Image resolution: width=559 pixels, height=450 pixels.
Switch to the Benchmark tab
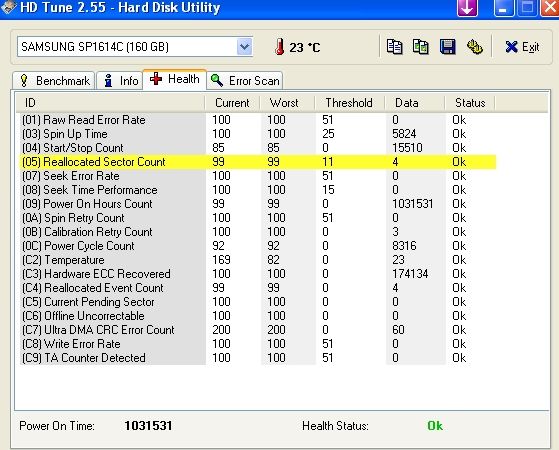click(54, 81)
